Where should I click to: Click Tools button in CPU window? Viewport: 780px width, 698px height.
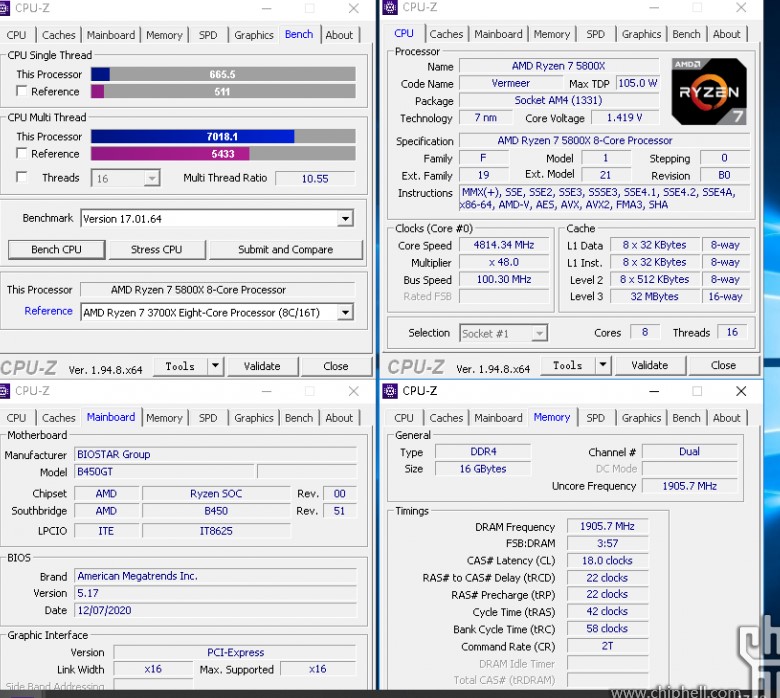coord(568,365)
